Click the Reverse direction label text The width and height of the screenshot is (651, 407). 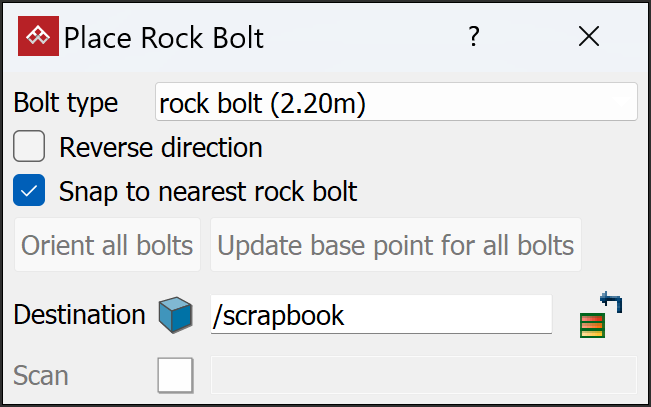click(161, 148)
